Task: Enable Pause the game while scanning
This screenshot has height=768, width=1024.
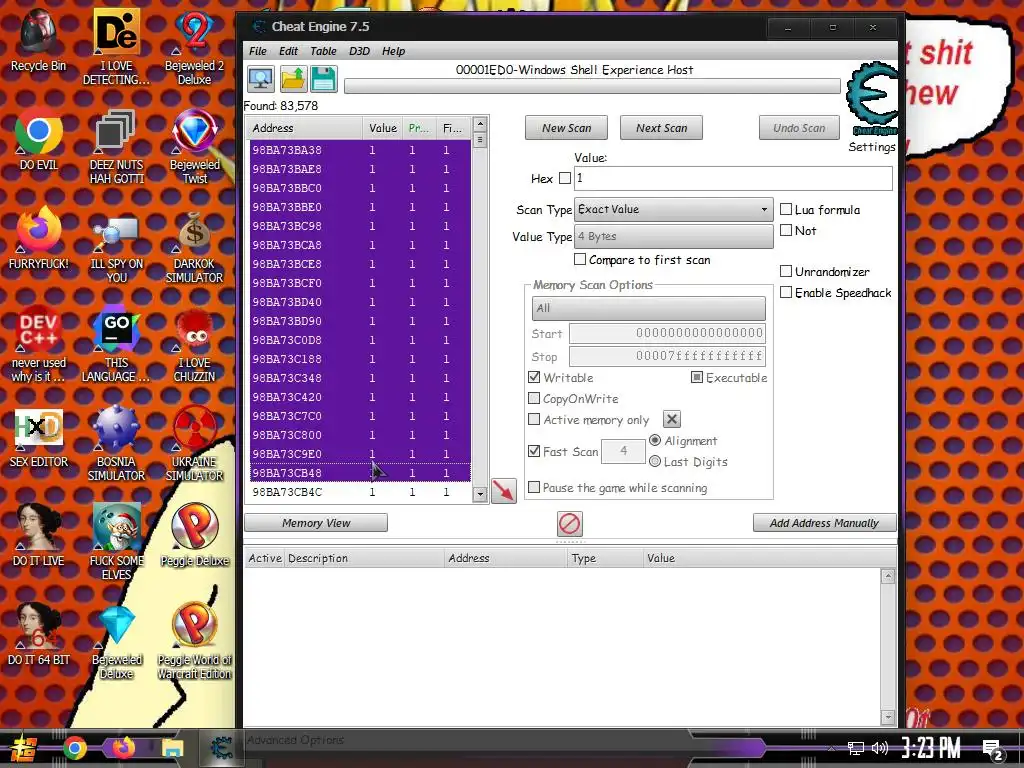Action: [x=534, y=487]
